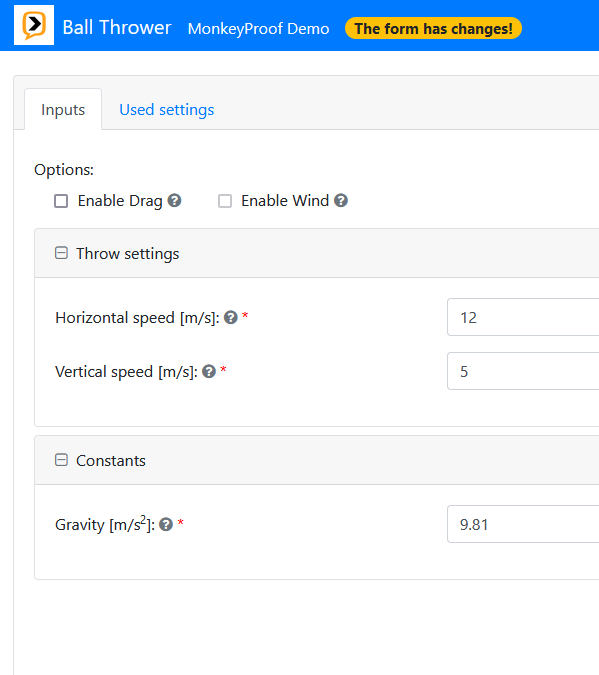599x675 pixels.
Task: Select the Inputs tab
Action: 63,110
